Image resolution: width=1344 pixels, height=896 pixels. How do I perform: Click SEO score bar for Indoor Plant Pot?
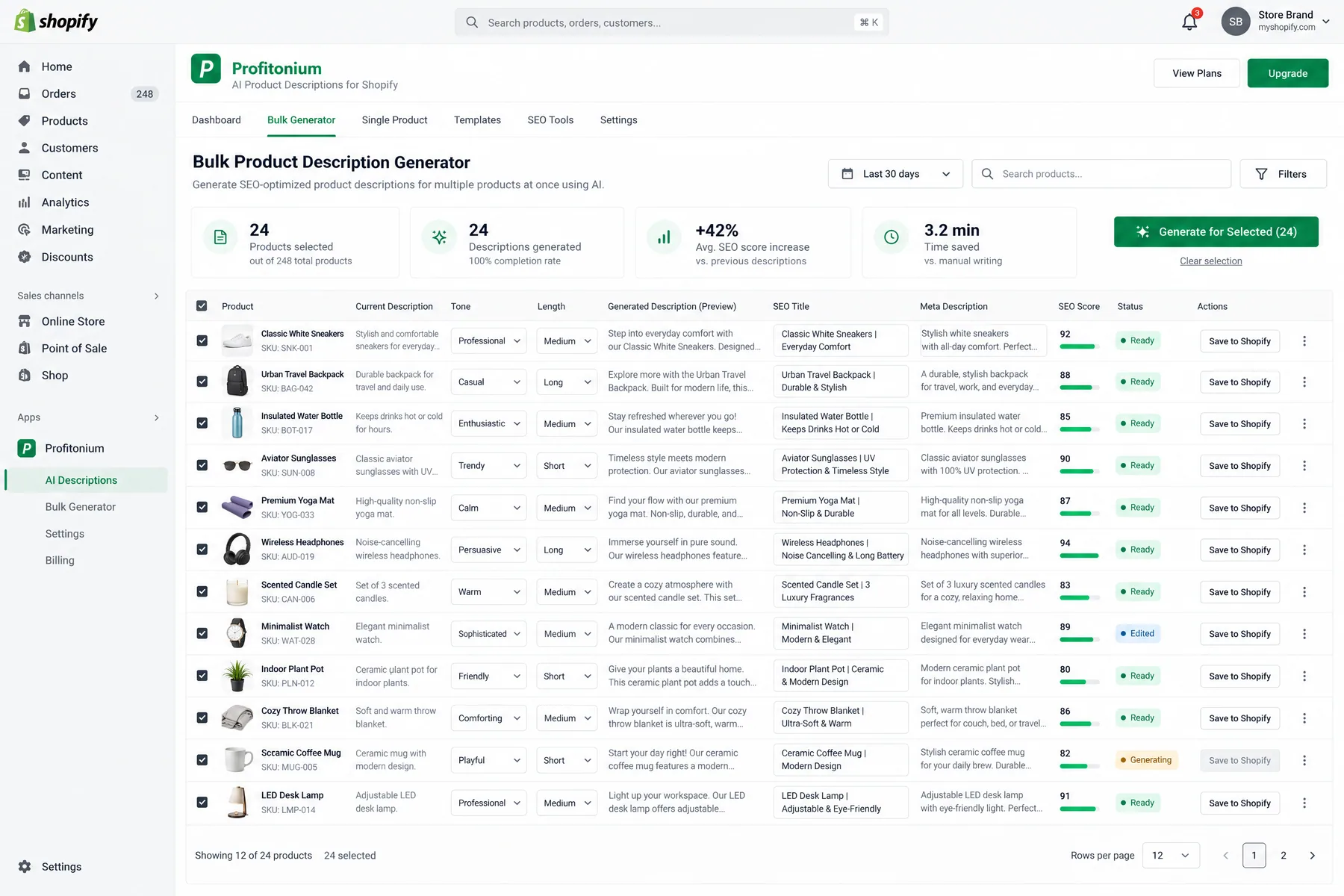pyautogui.click(x=1079, y=682)
